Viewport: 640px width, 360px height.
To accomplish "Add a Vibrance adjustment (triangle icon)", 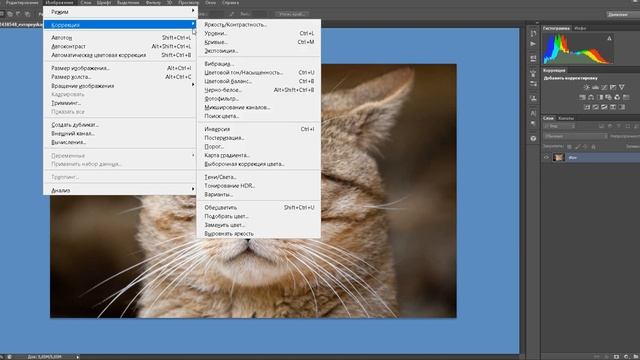I will (x=622, y=87).
